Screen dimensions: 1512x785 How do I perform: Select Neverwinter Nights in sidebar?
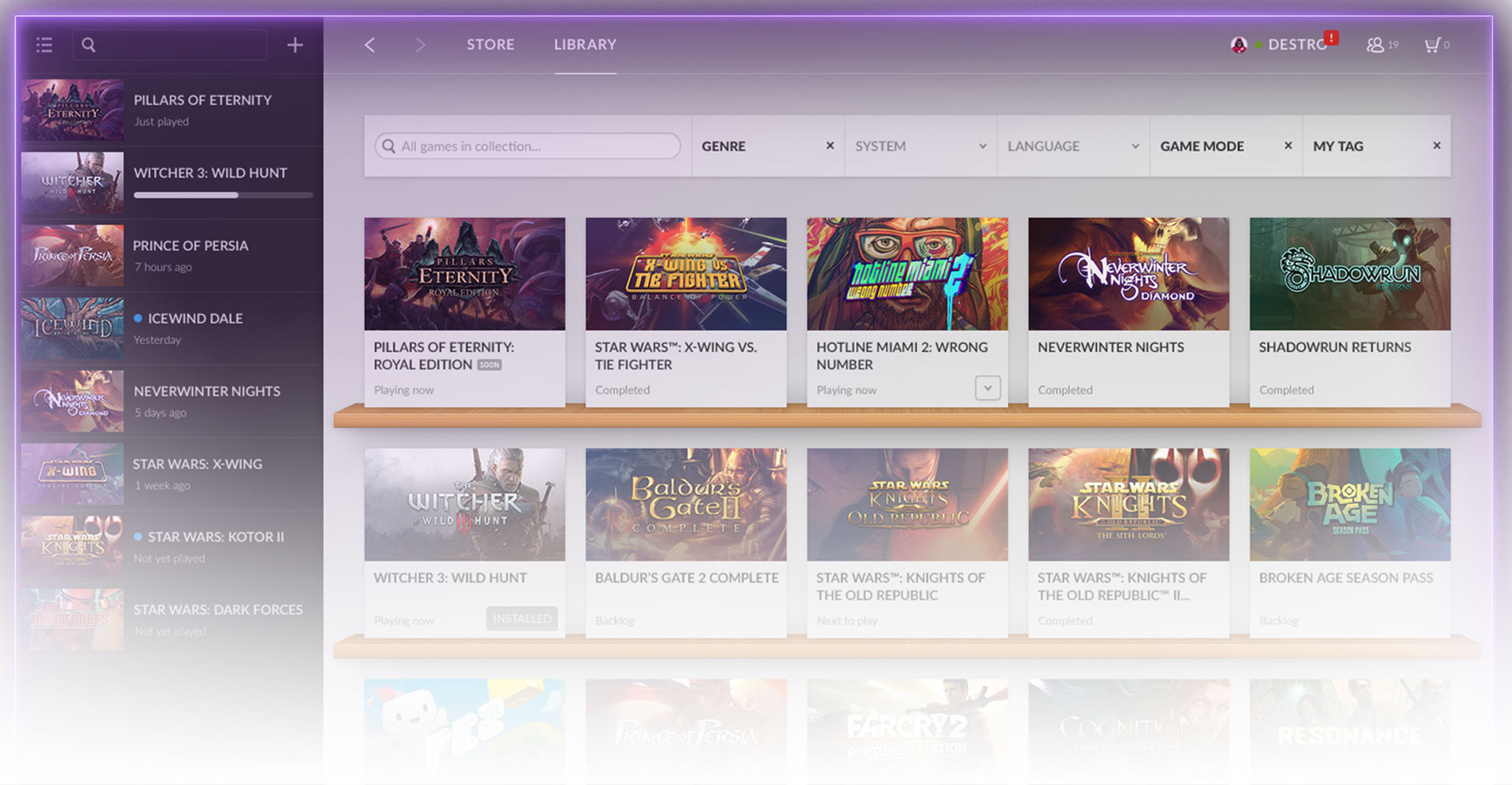[x=172, y=401]
